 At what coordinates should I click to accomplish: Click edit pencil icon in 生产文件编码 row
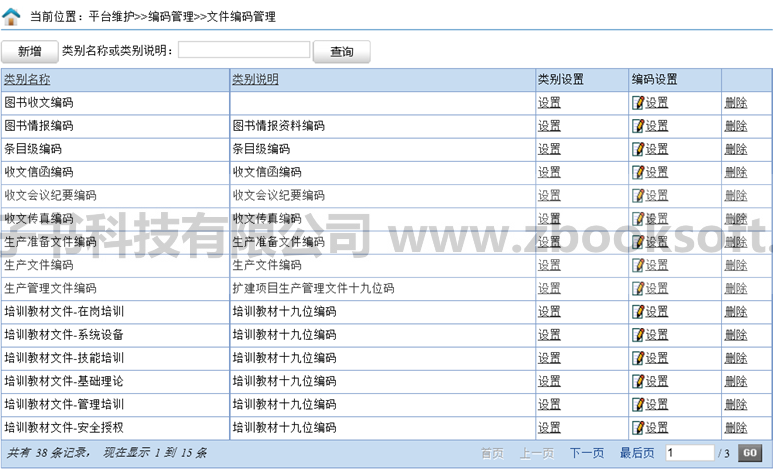coord(638,265)
